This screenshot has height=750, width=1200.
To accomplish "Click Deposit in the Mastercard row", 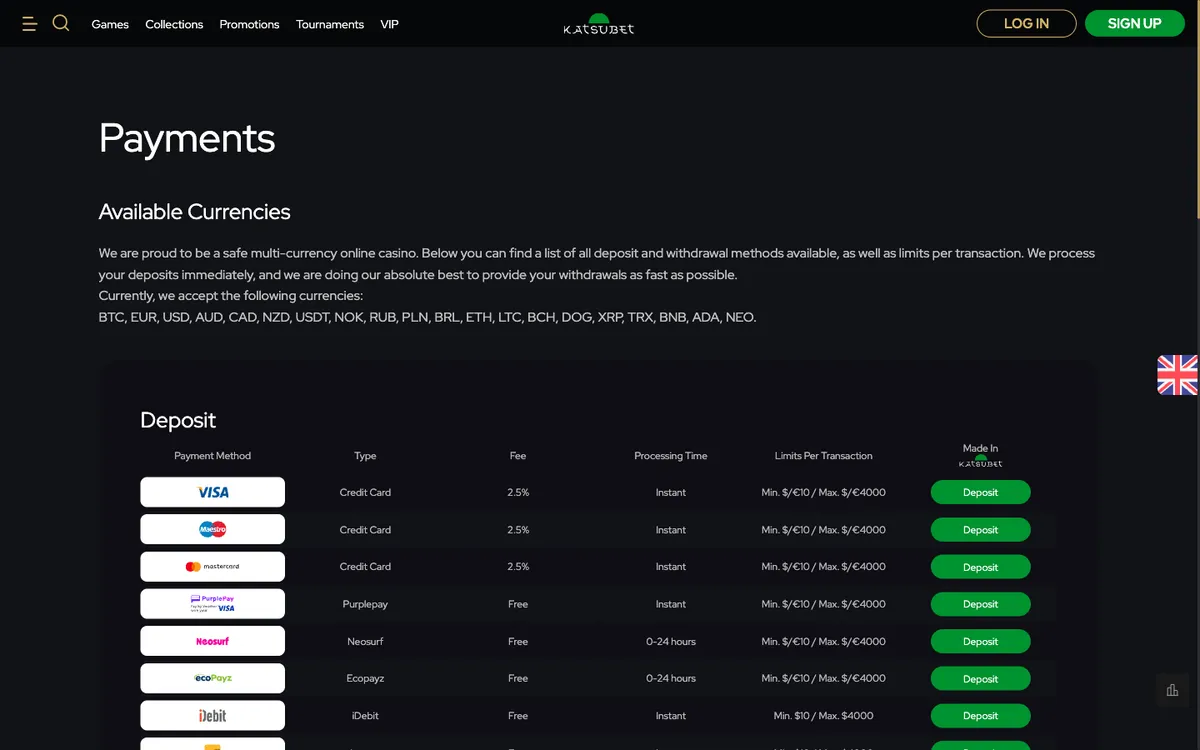I will (981, 567).
